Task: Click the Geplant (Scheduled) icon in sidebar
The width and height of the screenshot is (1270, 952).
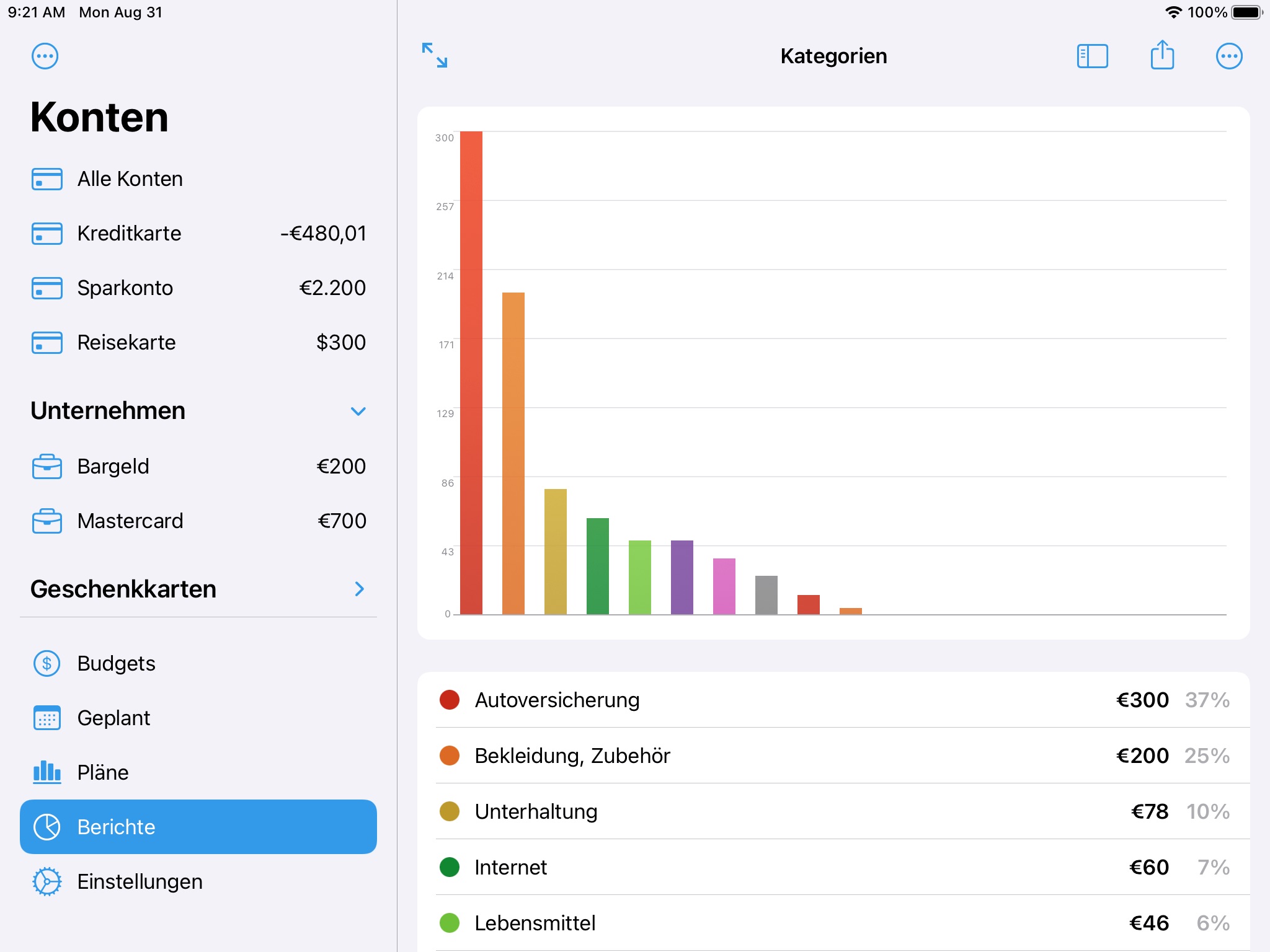Action: pos(47,717)
